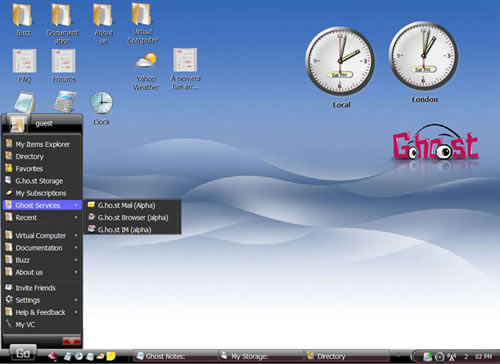Viewport: 500px width, 364px height.
Task: Click the weather icon in quick launch
Action: tap(100, 356)
